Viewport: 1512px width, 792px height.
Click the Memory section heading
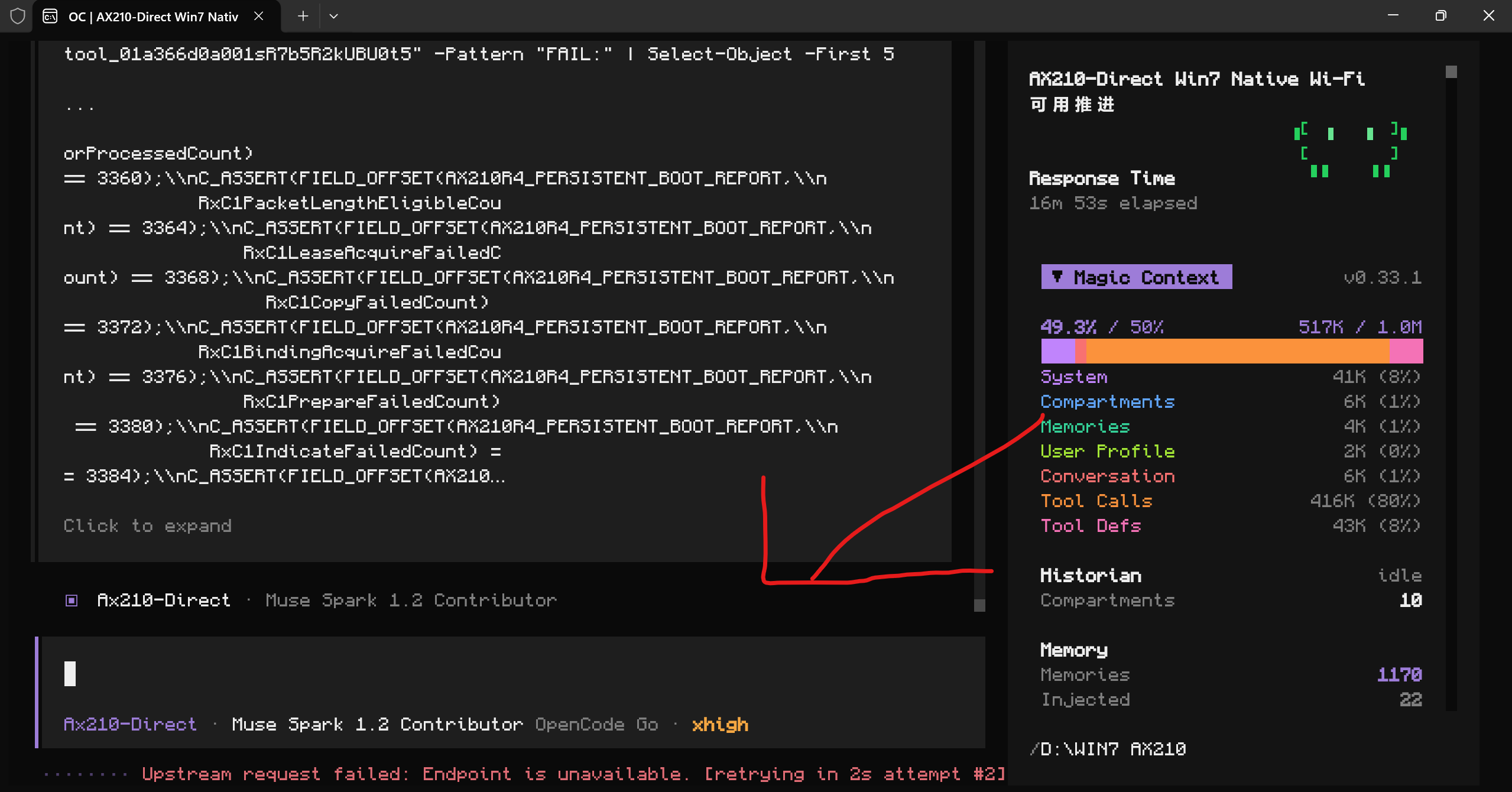click(1073, 650)
